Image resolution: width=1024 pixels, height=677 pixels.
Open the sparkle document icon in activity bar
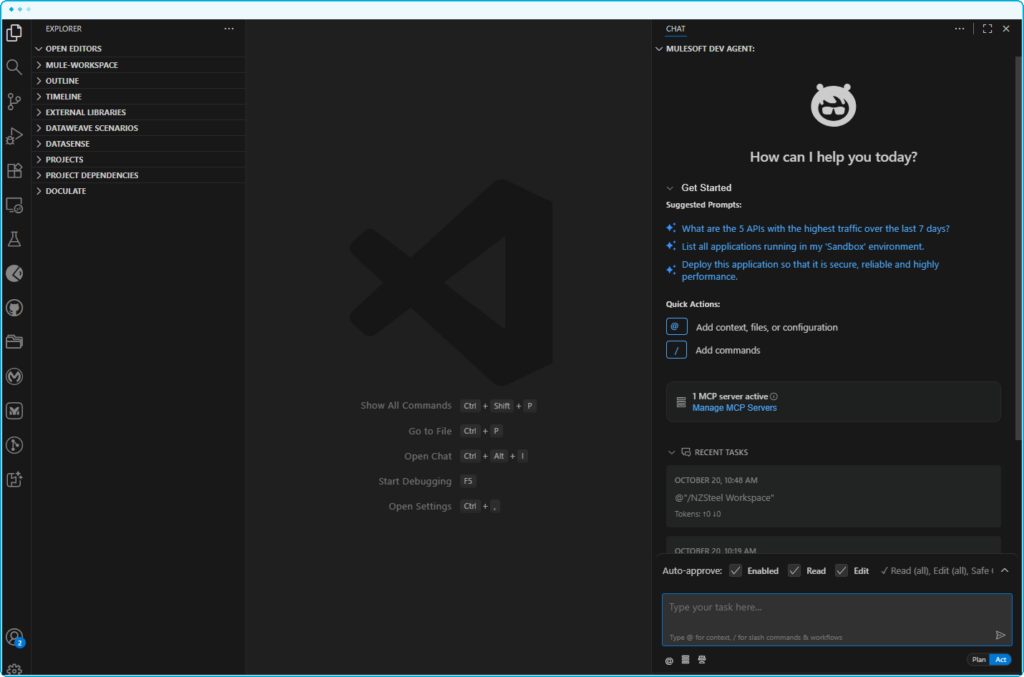pyautogui.click(x=14, y=479)
